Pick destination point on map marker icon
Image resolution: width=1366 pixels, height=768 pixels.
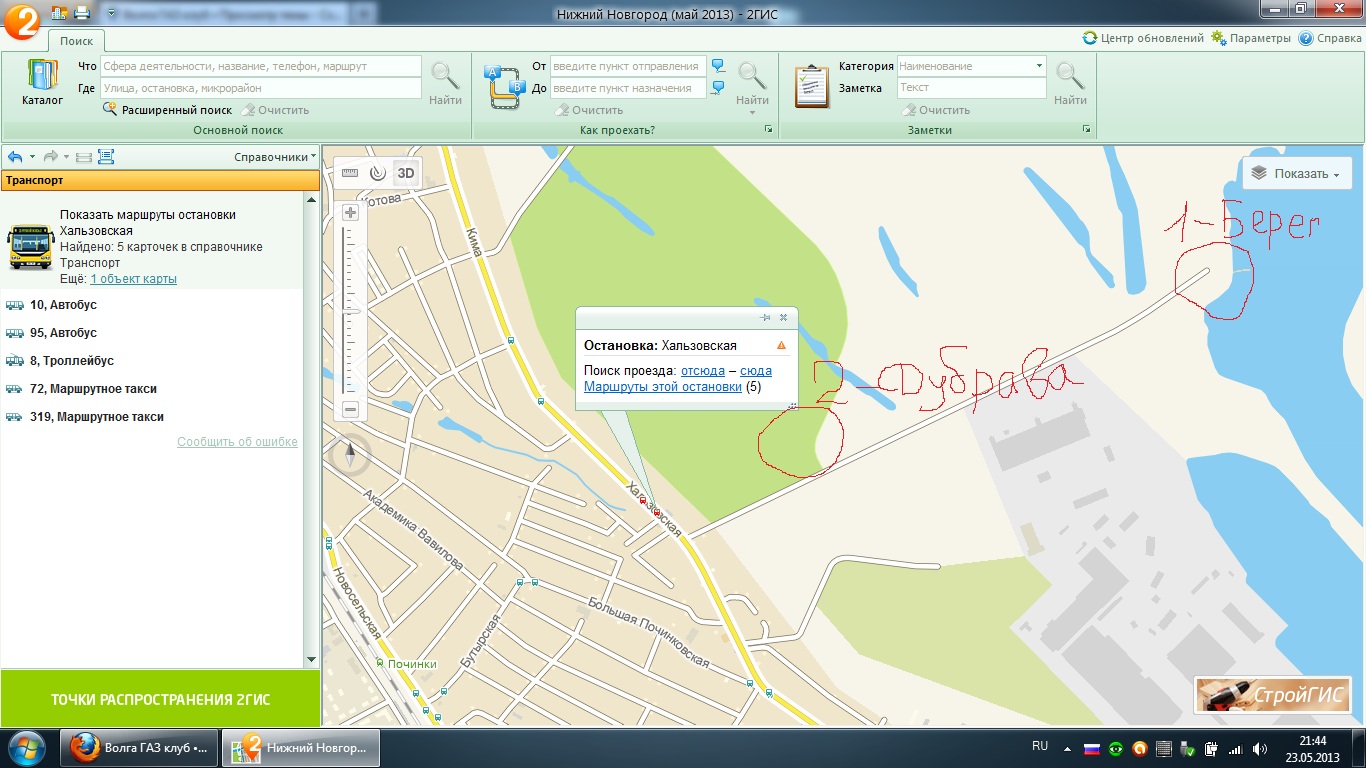(718, 88)
